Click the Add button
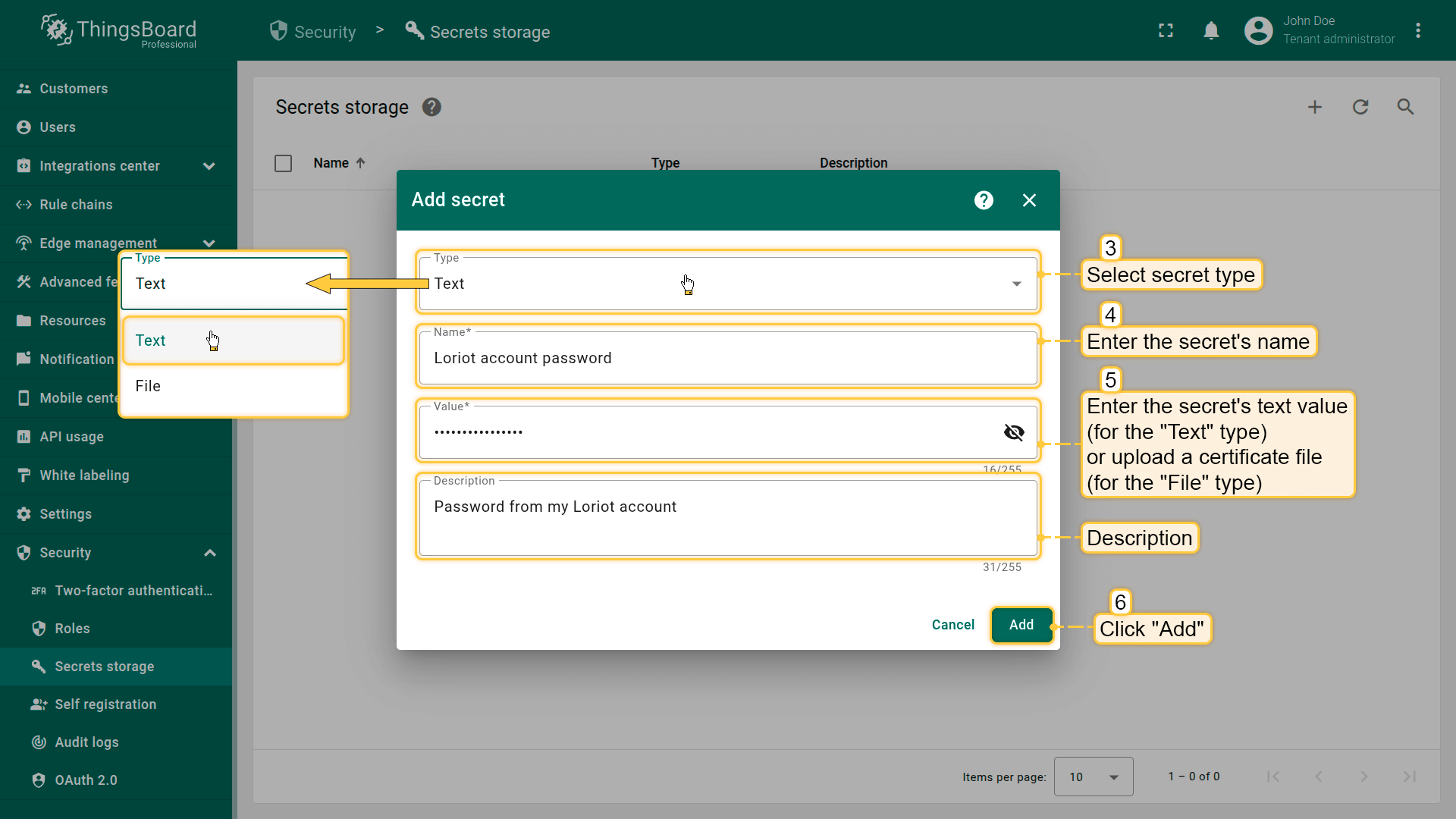Image resolution: width=1456 pixels, height=819 pixels. tap(1021, 625)
